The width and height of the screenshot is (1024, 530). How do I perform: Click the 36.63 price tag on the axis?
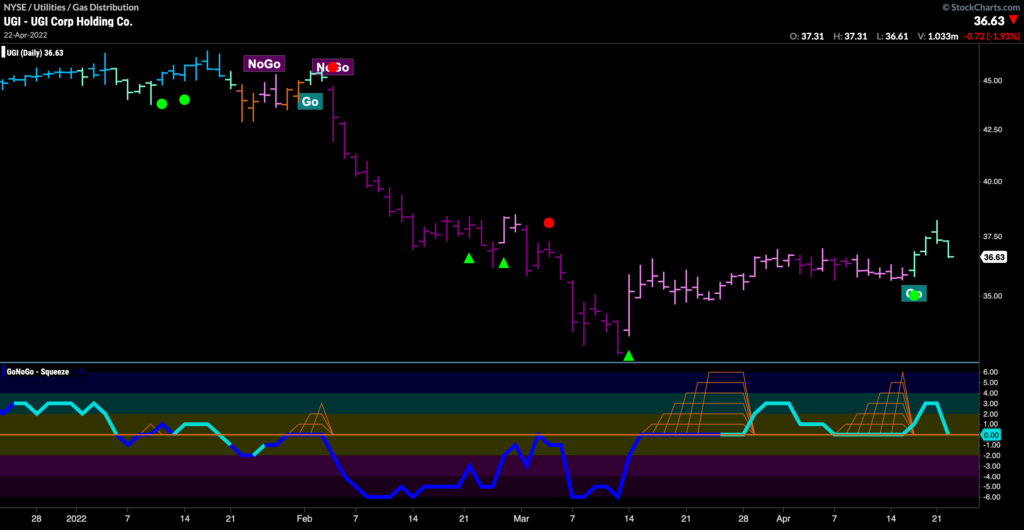tap(994, 257)
